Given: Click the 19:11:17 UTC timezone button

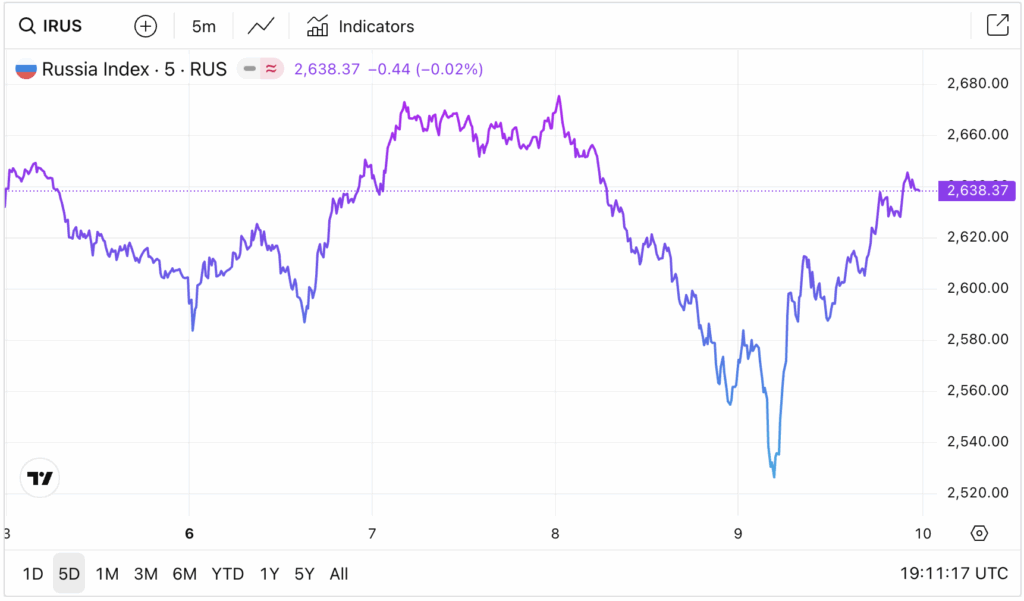Looking at the screenshot, I should click(952, 574).
